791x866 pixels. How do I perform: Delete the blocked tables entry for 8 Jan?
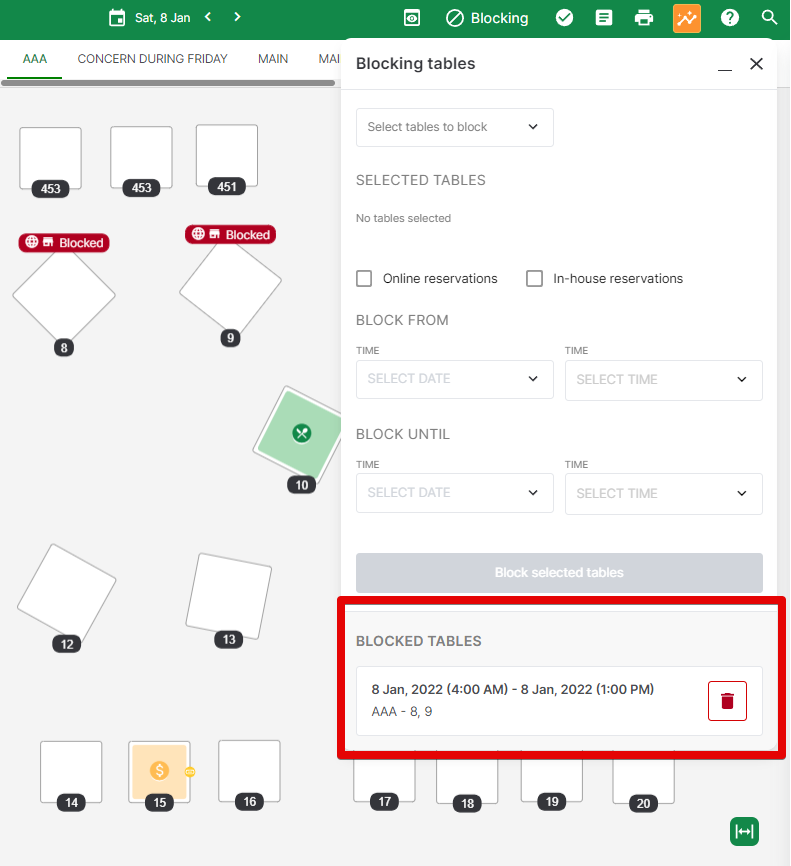click(727, 700)
